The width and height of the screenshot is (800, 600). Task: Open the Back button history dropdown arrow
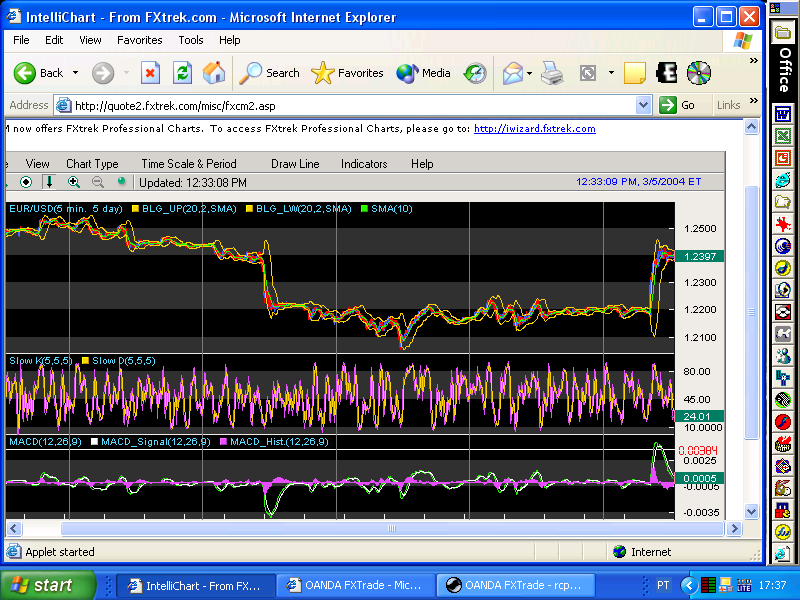point(76,73)
